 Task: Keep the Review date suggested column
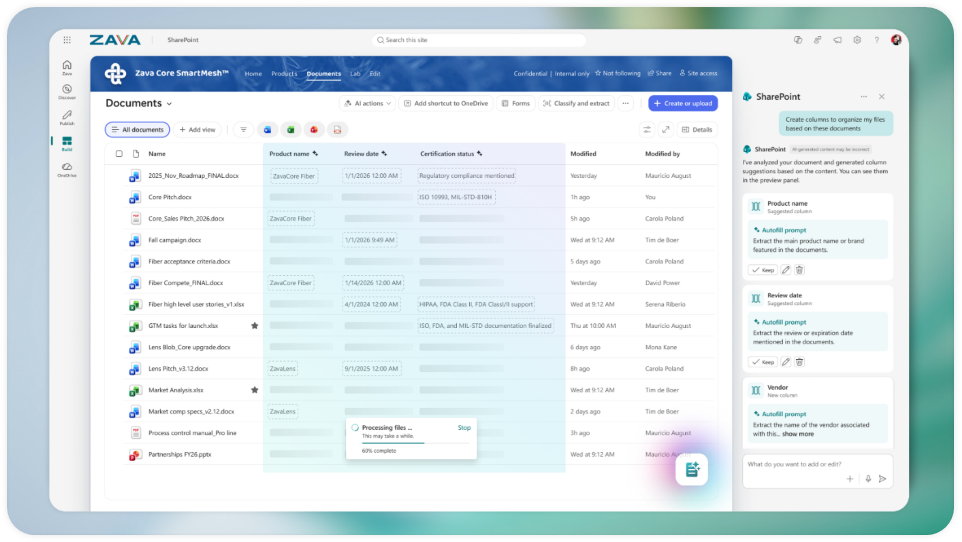[x=763, y=362]
